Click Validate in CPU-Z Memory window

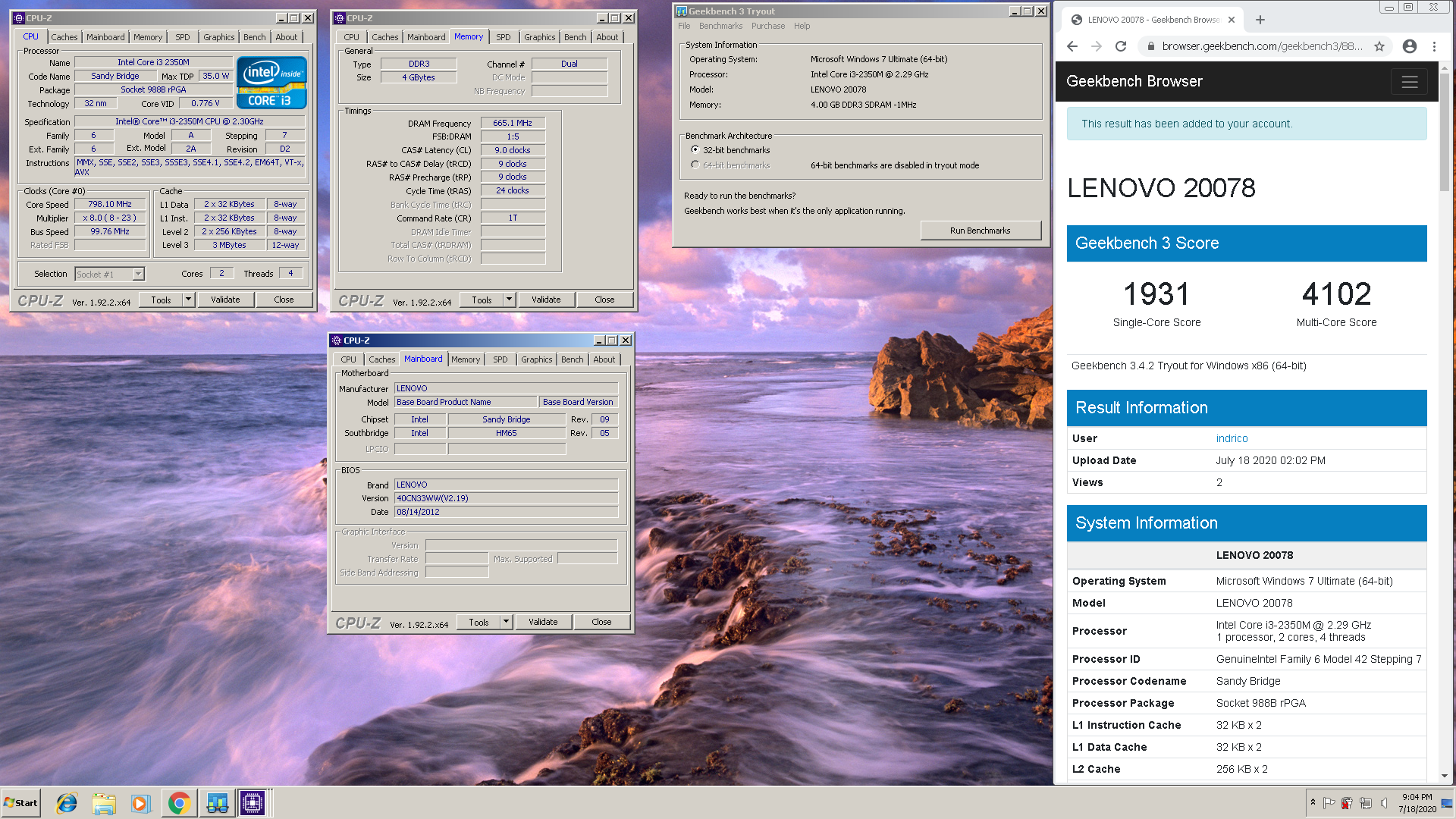click(x=546, y=300)
